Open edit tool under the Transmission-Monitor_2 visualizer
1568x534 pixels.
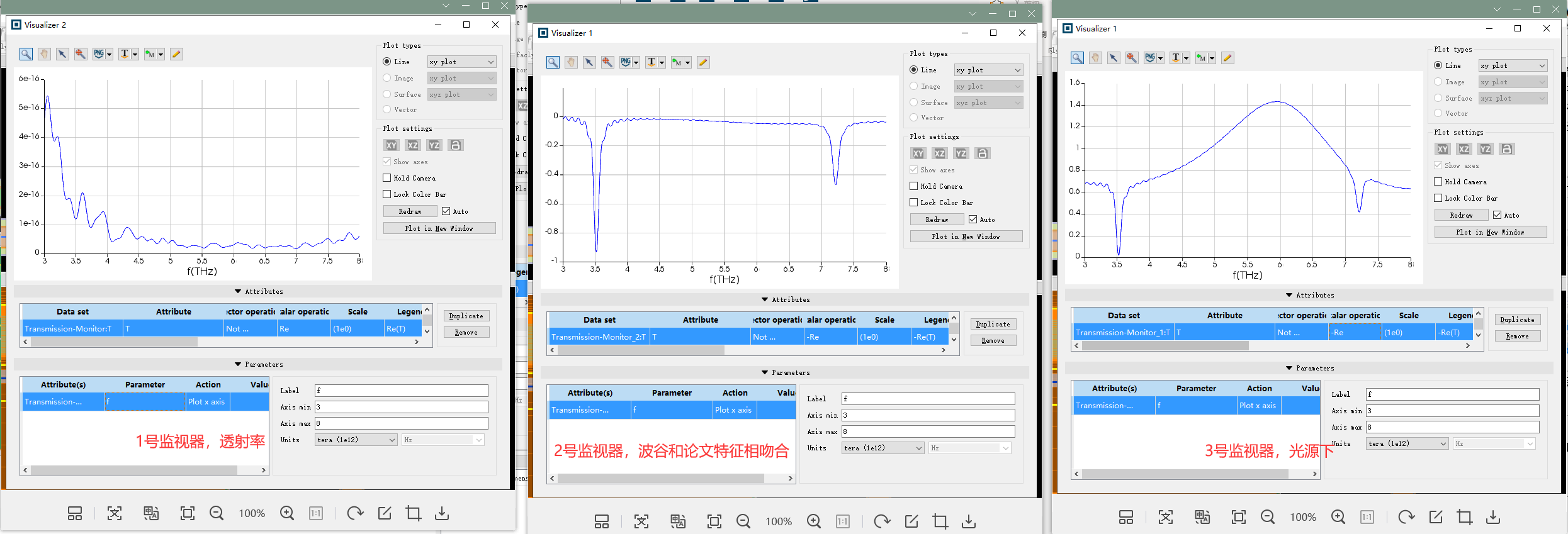[911, 521]
